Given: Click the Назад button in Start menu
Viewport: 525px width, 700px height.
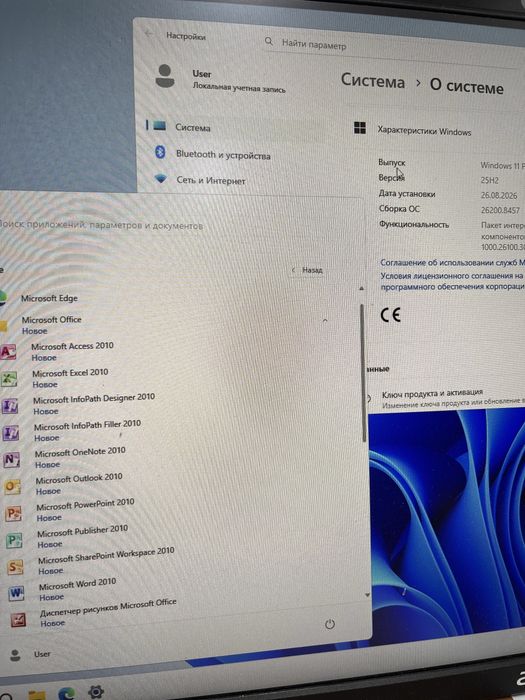Looking at the screenshot, I should point(308,270).
